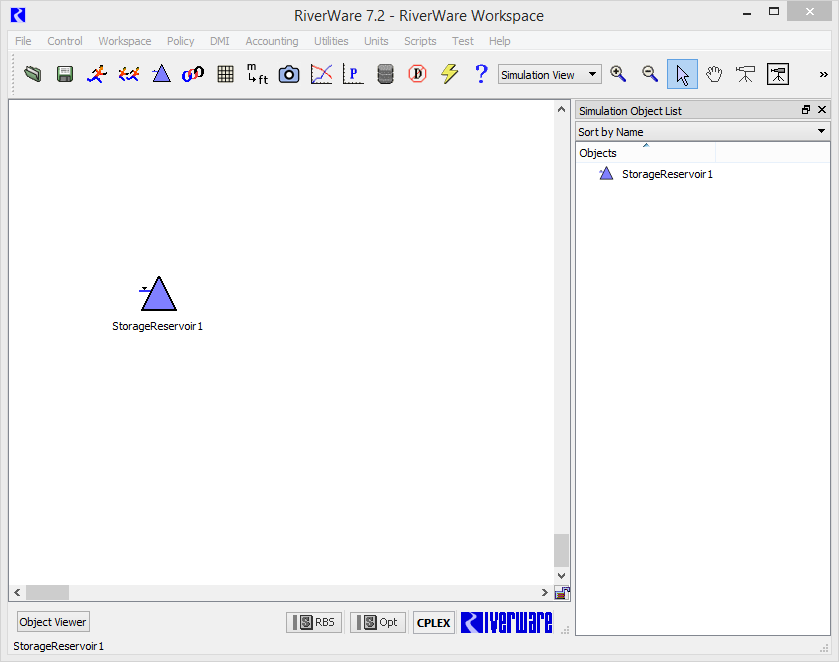Image resolution: width=839 pixels, height=662 pixels.
Task: Open the Workspace menu
Action: (125, 41)
